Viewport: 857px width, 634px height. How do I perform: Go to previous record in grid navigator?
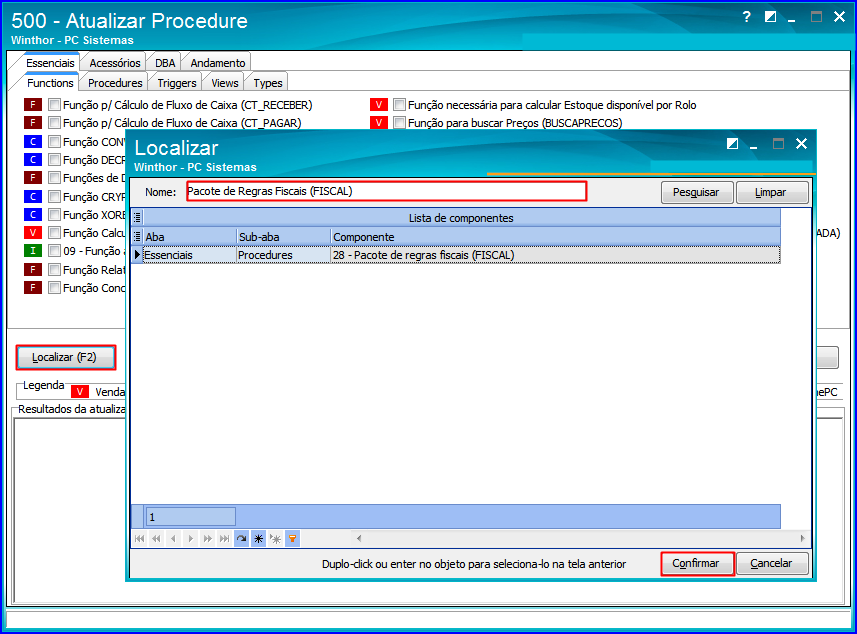[x=173, y=539]
